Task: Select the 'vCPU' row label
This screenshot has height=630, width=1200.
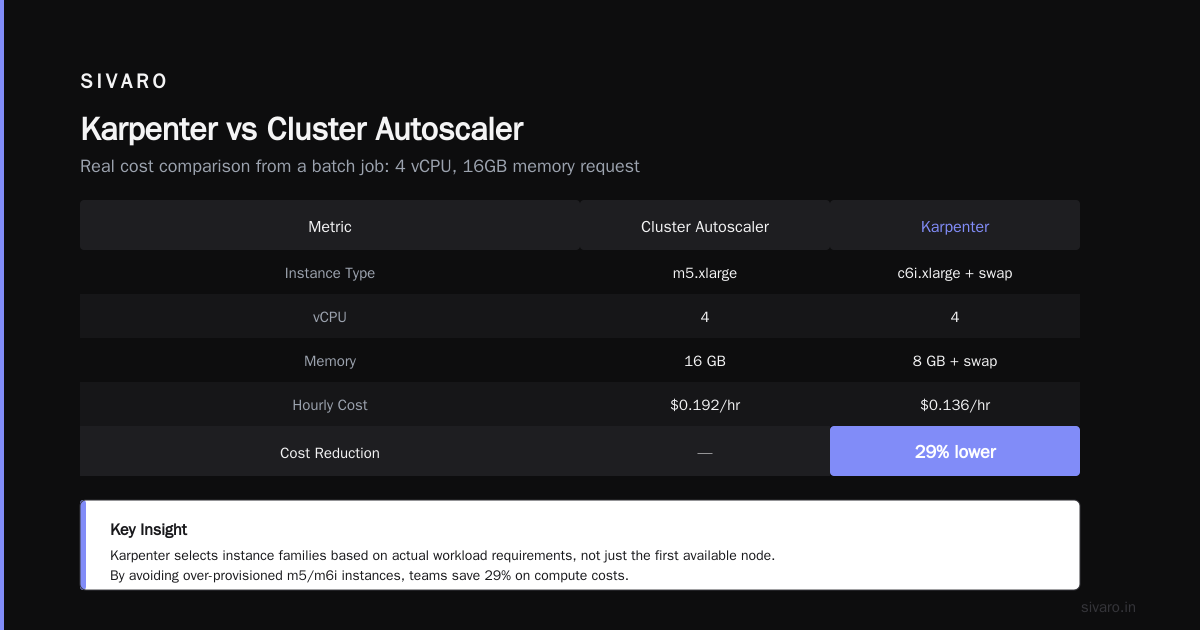Action: click(x=330, y=317)
